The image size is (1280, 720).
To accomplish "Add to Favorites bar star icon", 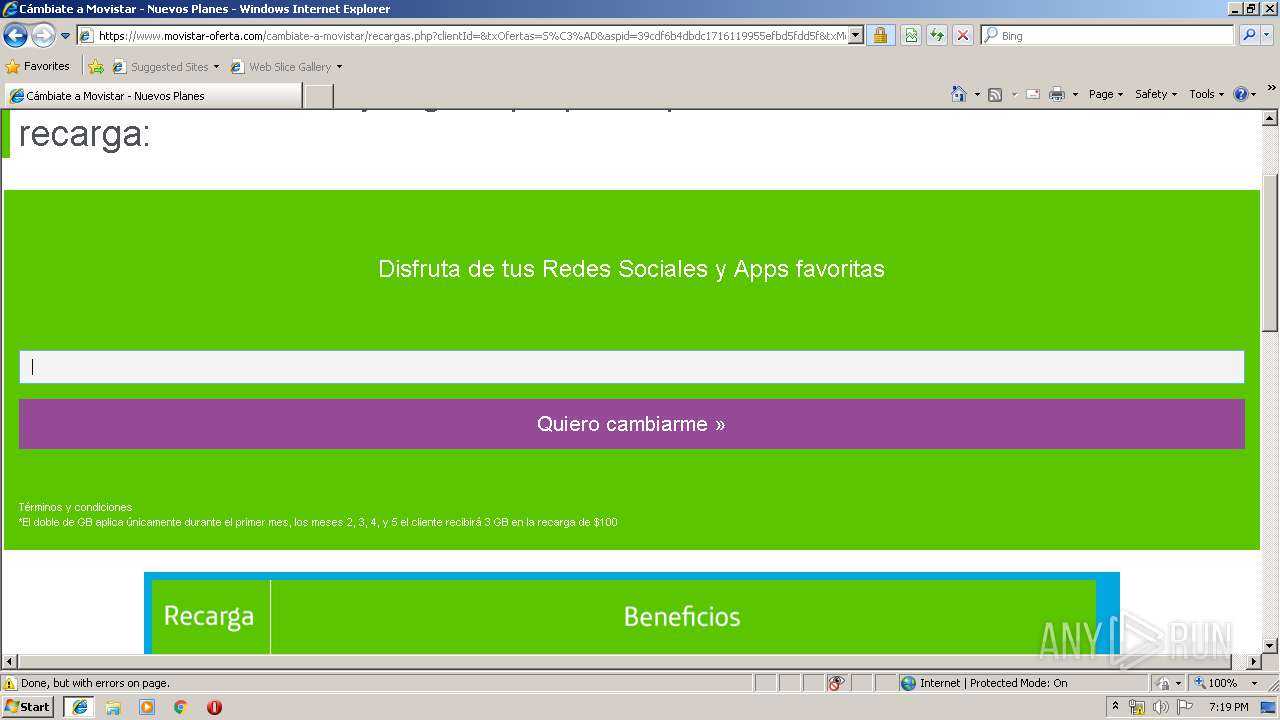I will click(x=96, y=67).
